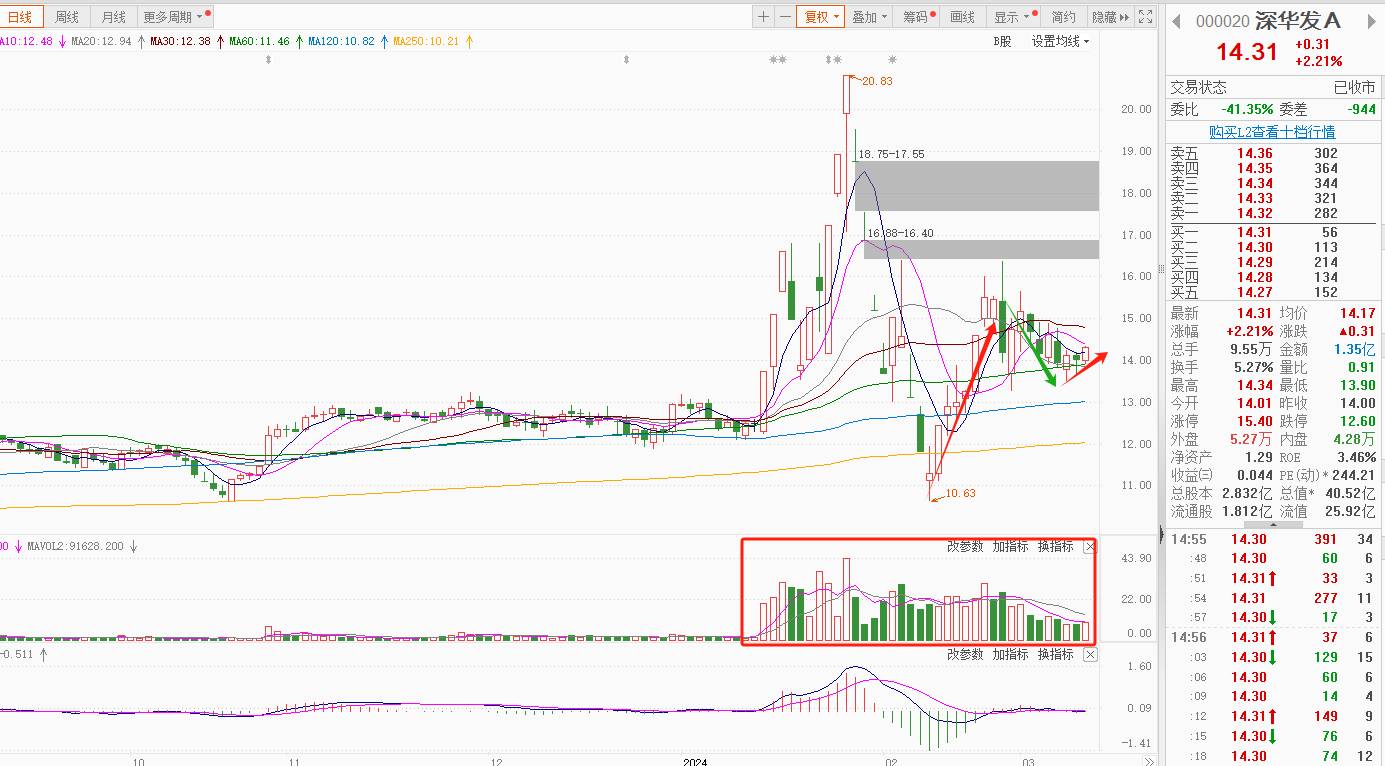Screen dimensions: 1385x766
Task: Click collapse arrow above the tick list
Action: point(1274,524)
